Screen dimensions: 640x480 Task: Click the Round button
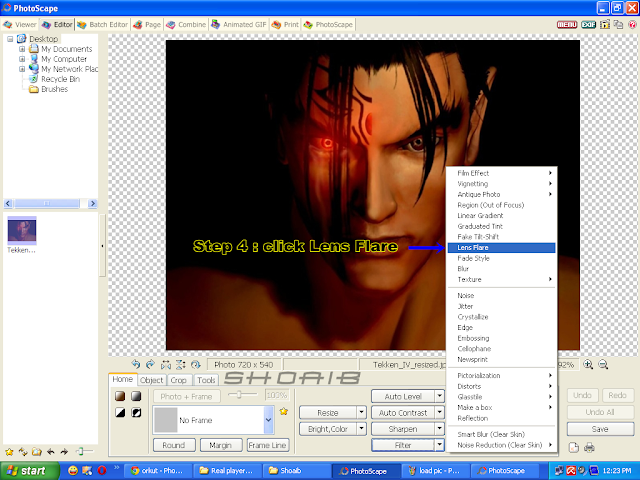tap(174, 445)
